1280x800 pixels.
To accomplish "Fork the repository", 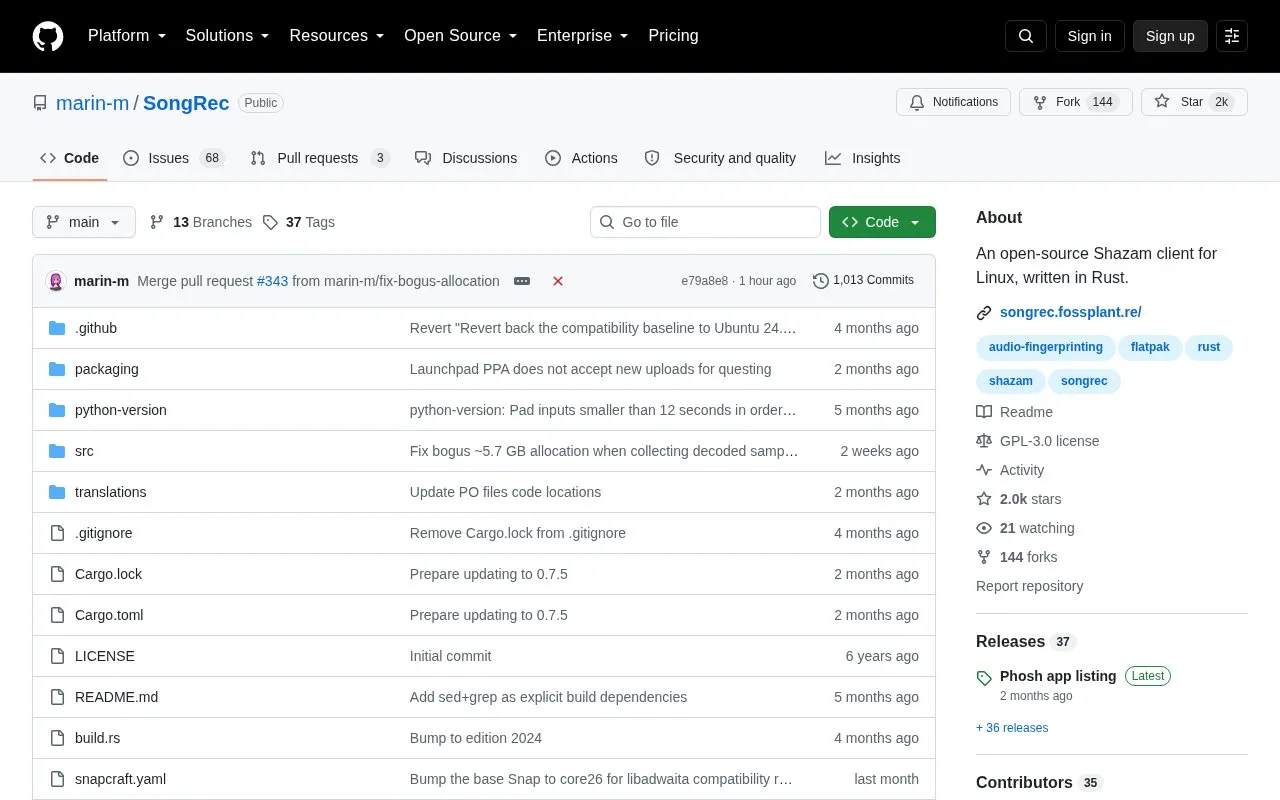I will click(1076, 102).
